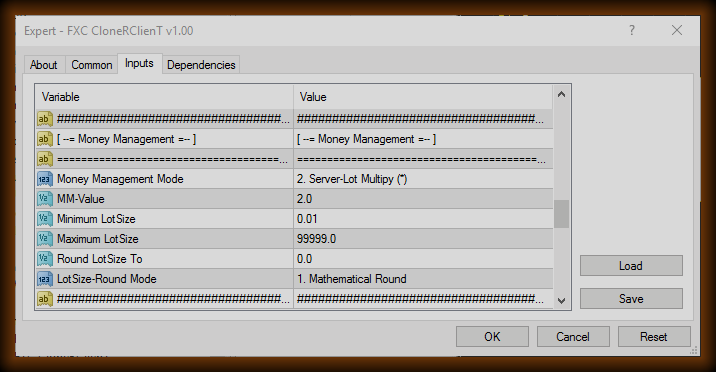Click the string icon beside Money Management header

tap(44, 139)
